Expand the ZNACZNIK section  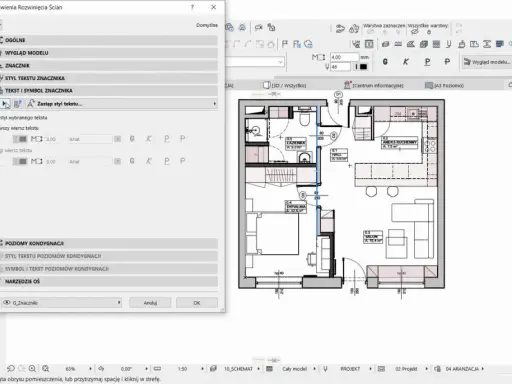(109, 65)
